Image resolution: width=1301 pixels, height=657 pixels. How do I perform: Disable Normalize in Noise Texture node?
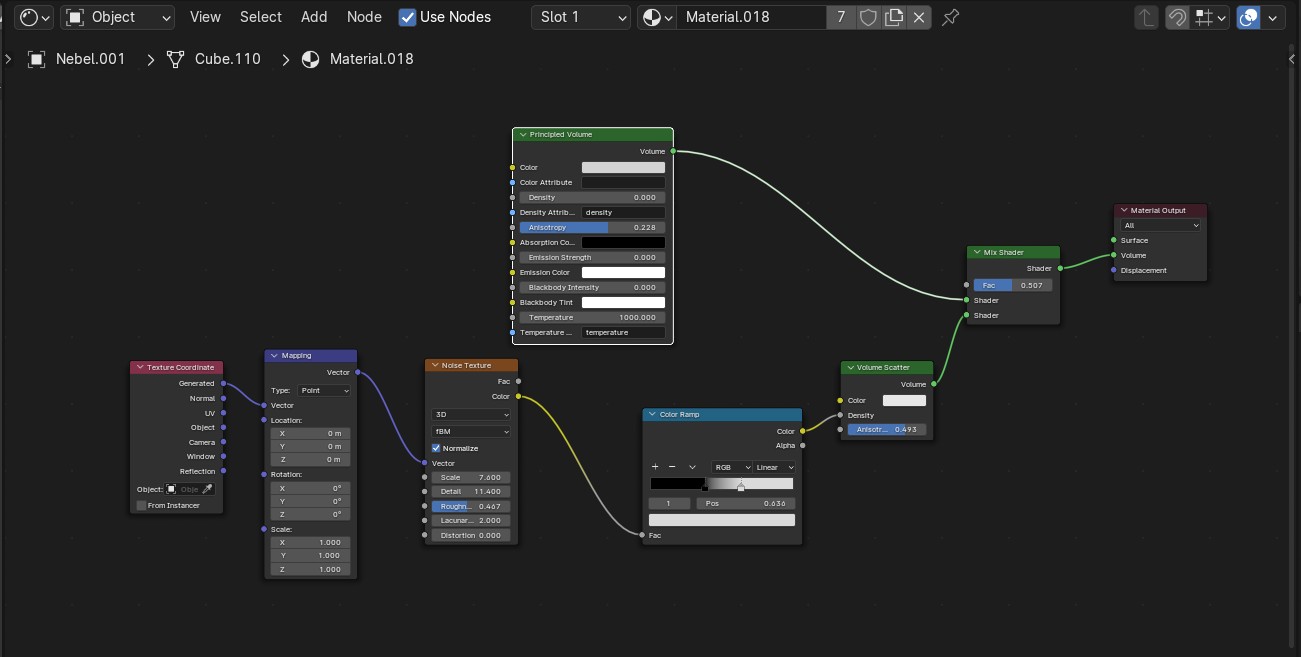436,448
